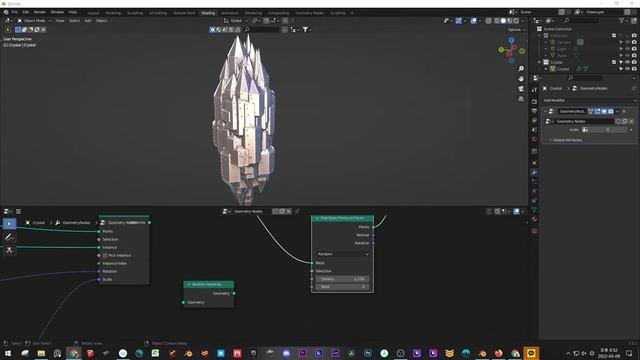Open the Render properties tab
The height and width of the screenshot is (360, 640).
tap(534, 102)
